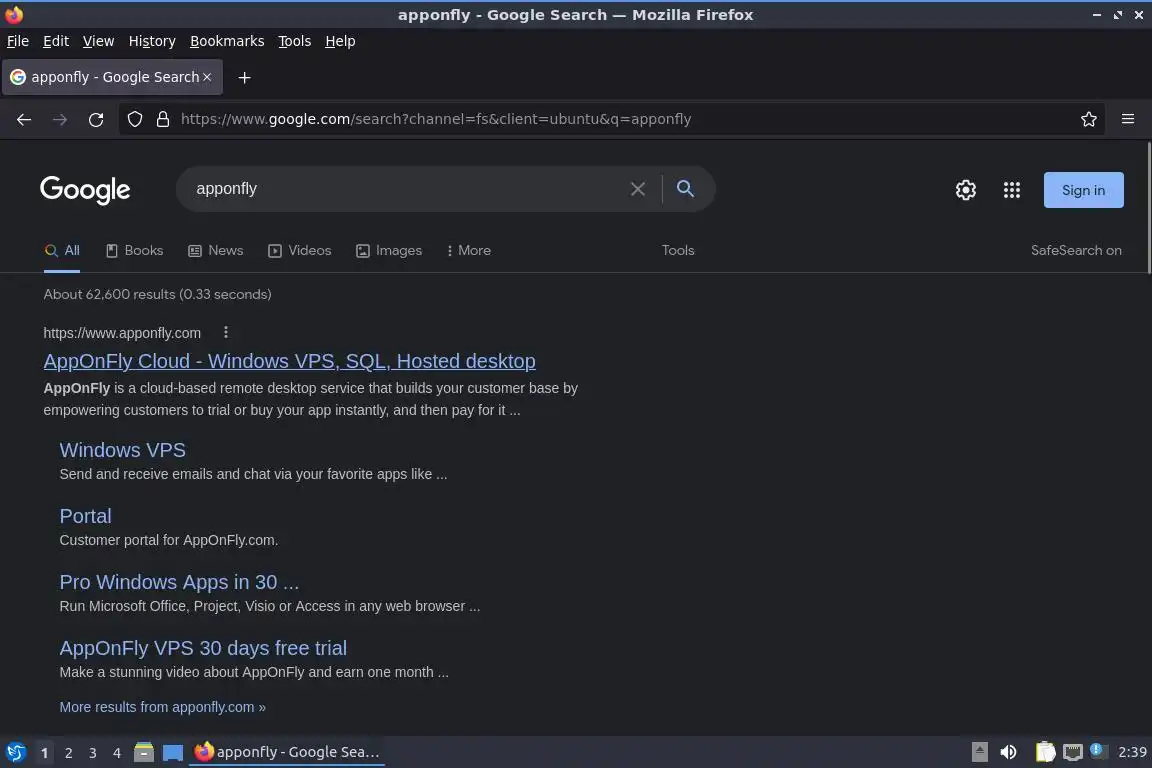Open the Google apps grid
This screenshot has height=768, width=1152.
(1012, 190)
